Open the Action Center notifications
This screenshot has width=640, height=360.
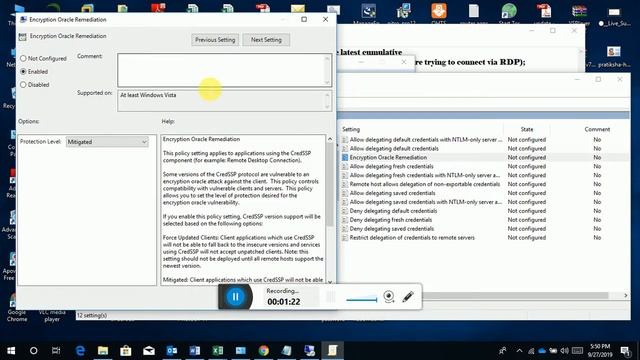click(625, 351)
